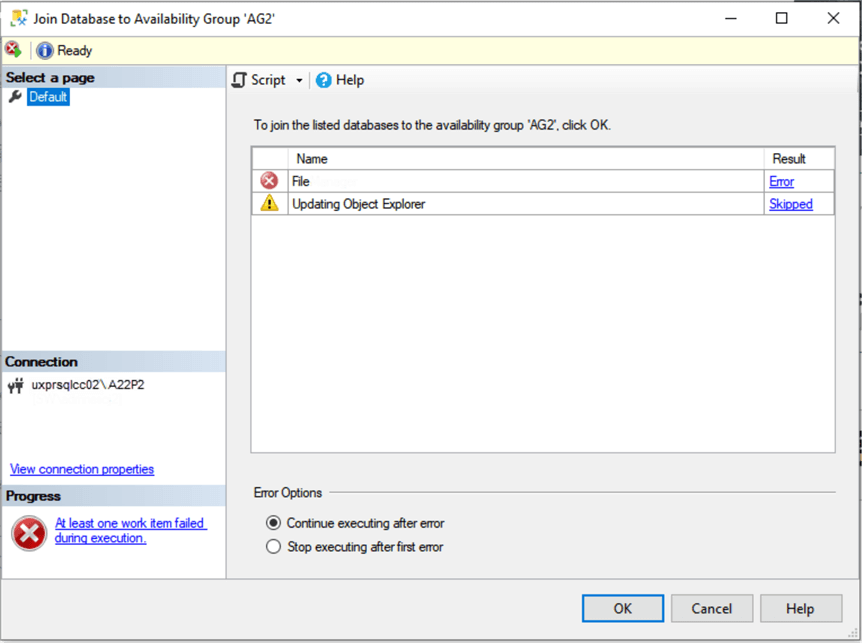Click the server connection icon
This screenshot has width=862, height=643.
click(x=16, y=385)
